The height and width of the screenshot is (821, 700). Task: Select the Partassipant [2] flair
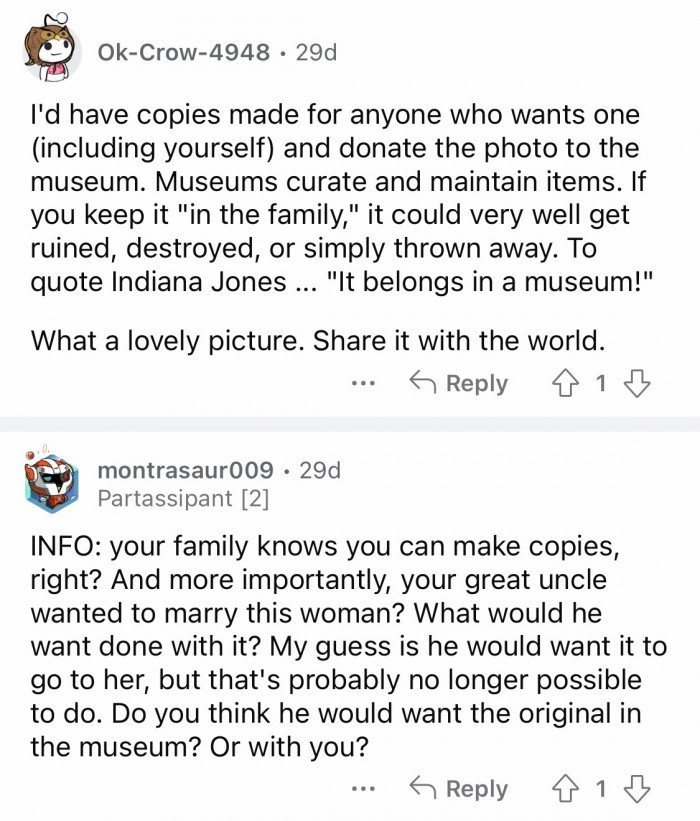[x=184, y=497]
